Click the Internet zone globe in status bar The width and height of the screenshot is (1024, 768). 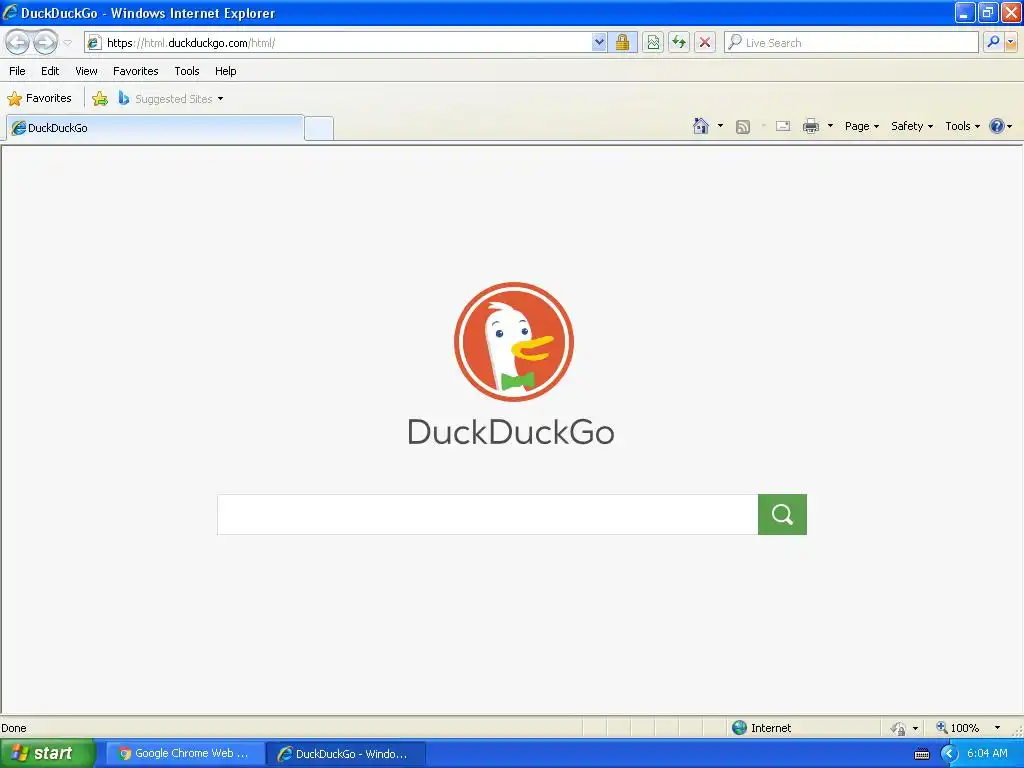pos(739,728)
